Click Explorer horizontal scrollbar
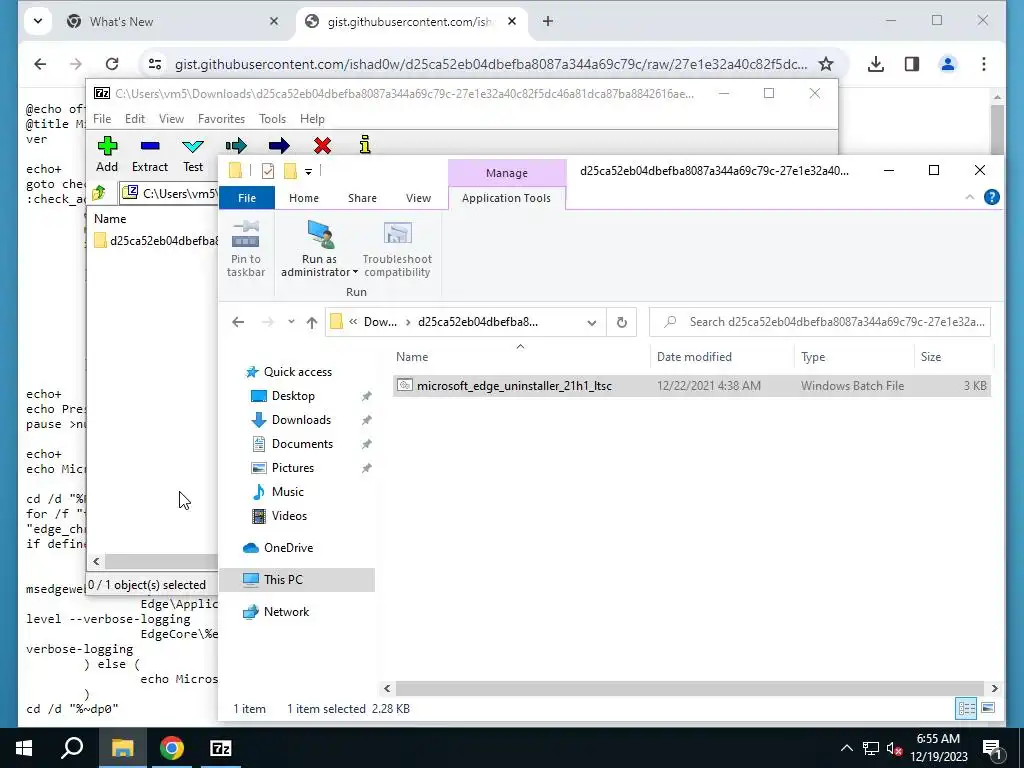The image size is (1024, 768). pyautogui.click(x=690, y=688)
